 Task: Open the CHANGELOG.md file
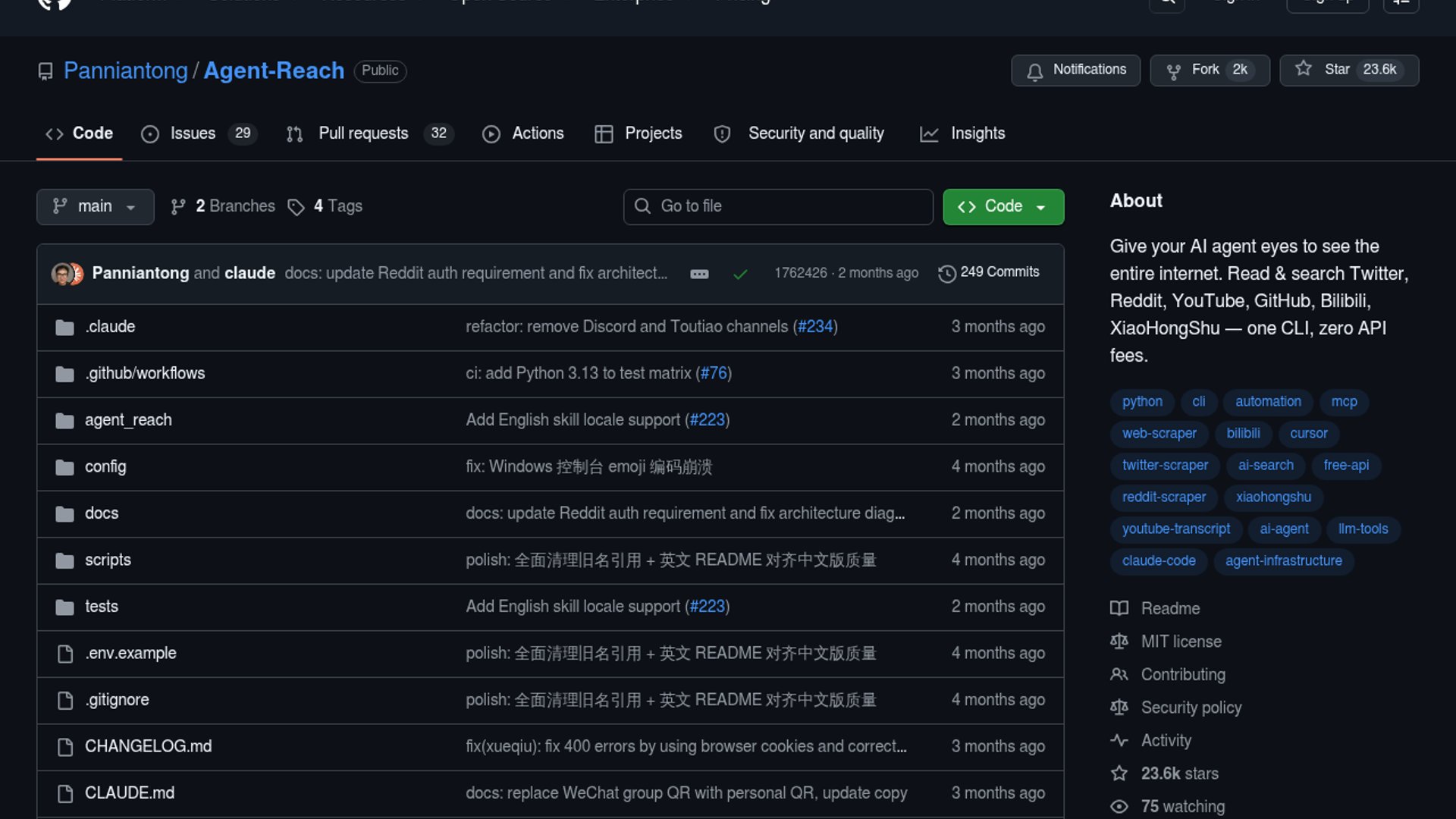click(148, 747)
